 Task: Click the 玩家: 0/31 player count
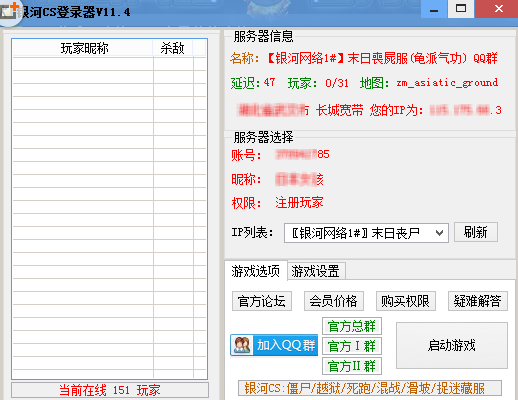(x=318, y=83)
